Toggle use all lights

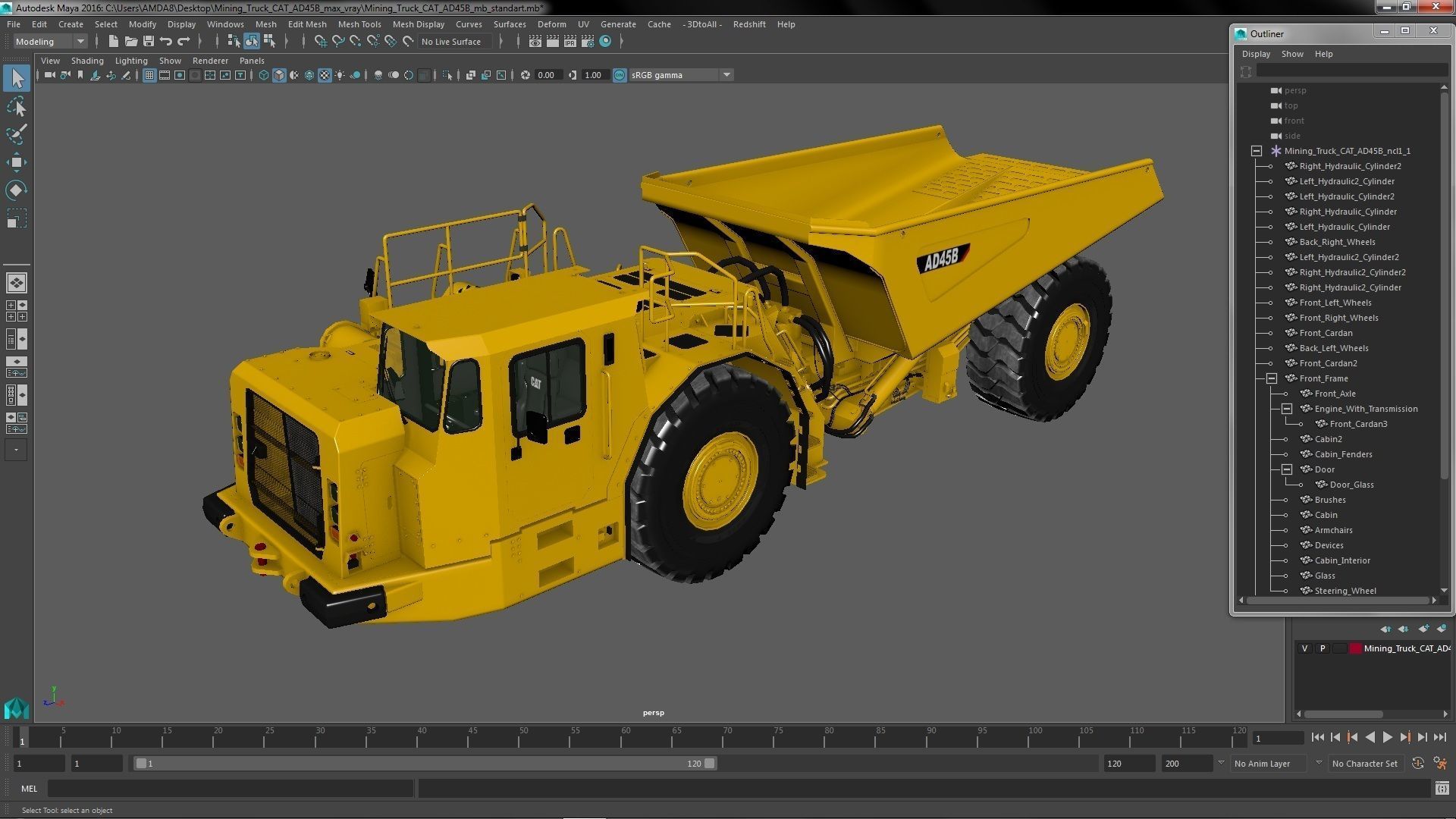coord(340,75)
